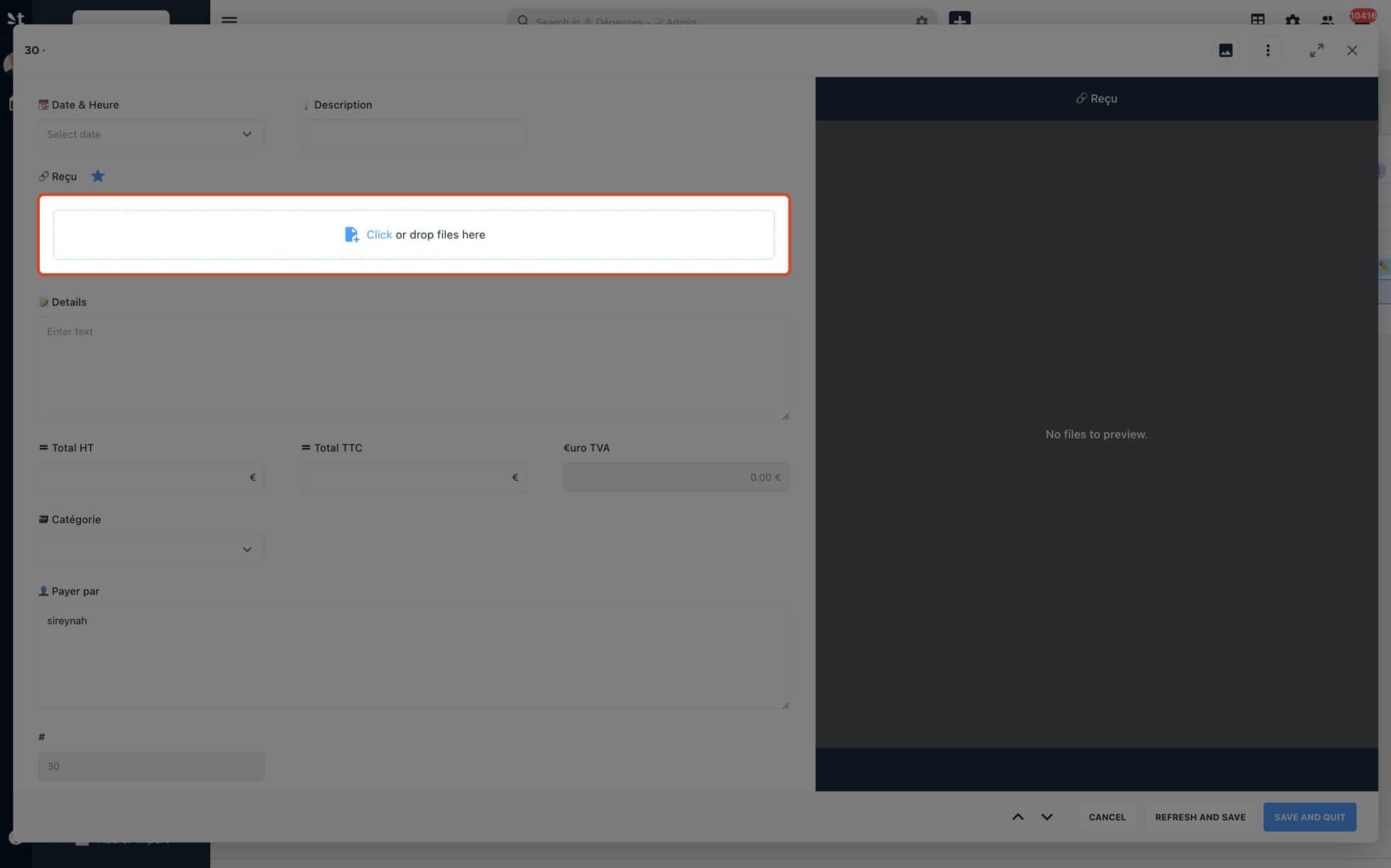The height and width of the screenshot is (868, 1391).
Task: Click into the Details text area
Action: coord(413,368)
